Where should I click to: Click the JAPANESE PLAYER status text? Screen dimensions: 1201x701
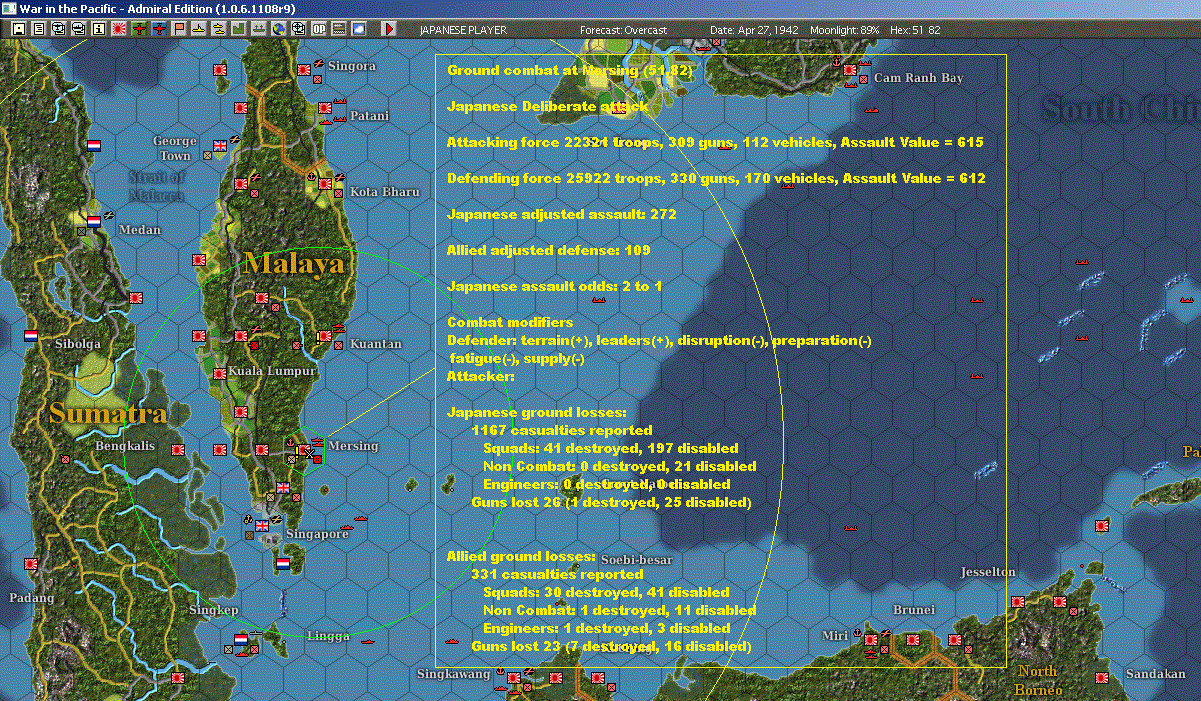point(463,30)
